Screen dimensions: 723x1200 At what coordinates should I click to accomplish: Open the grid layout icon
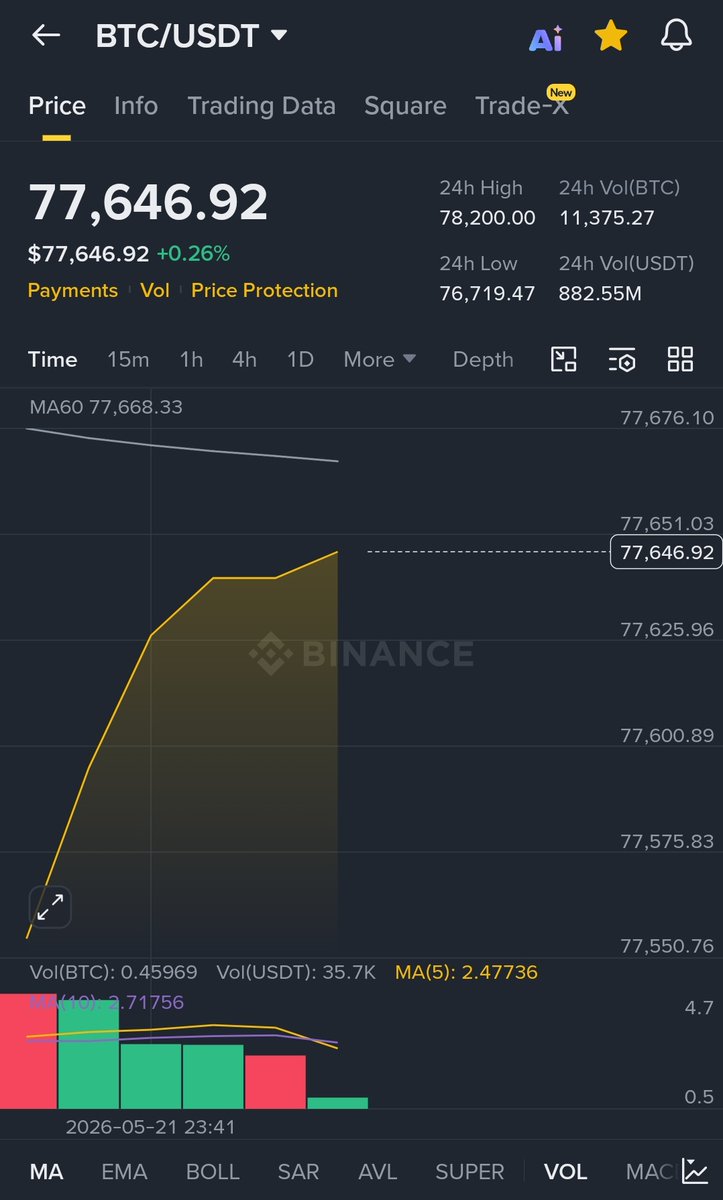pyautogui.click(x=680, y=360)
